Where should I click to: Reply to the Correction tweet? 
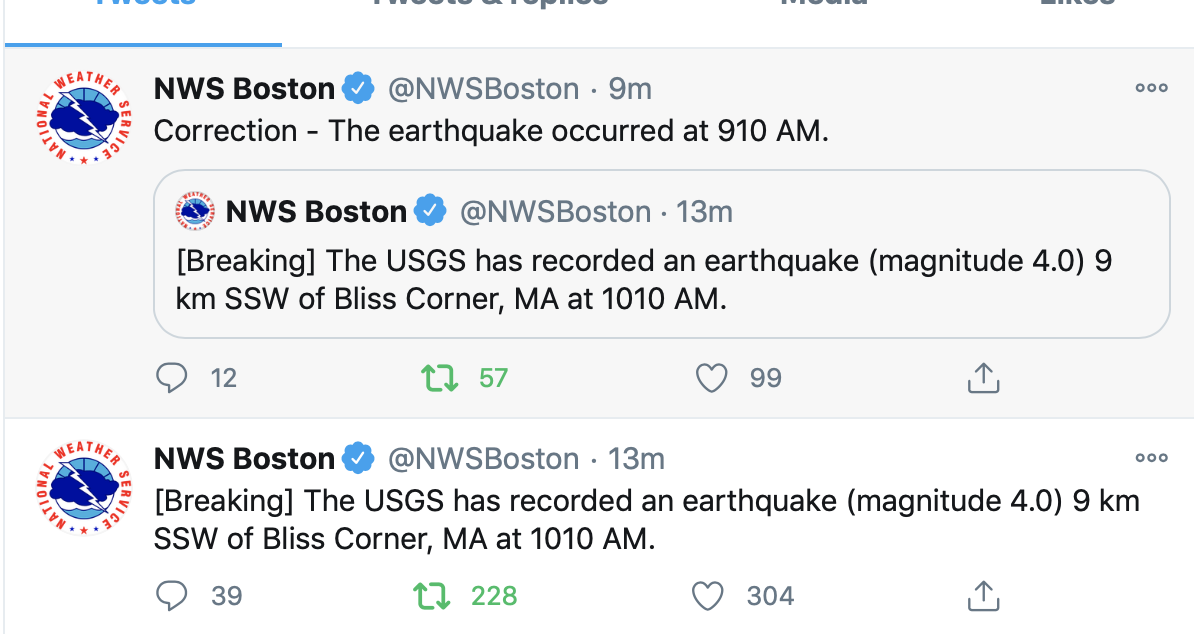pos(171,378)
